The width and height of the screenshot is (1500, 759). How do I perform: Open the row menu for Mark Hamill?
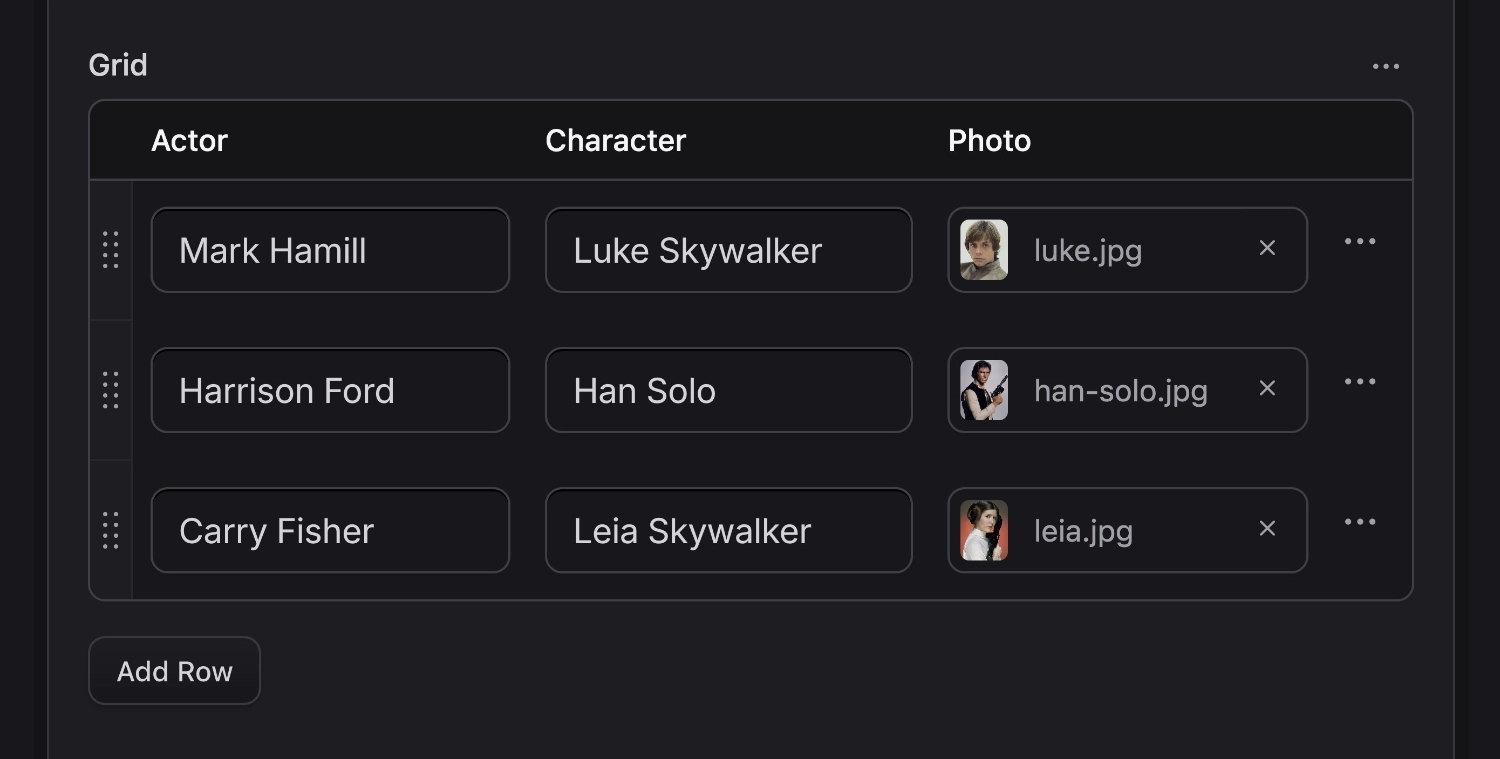[x=1359, y=240]
